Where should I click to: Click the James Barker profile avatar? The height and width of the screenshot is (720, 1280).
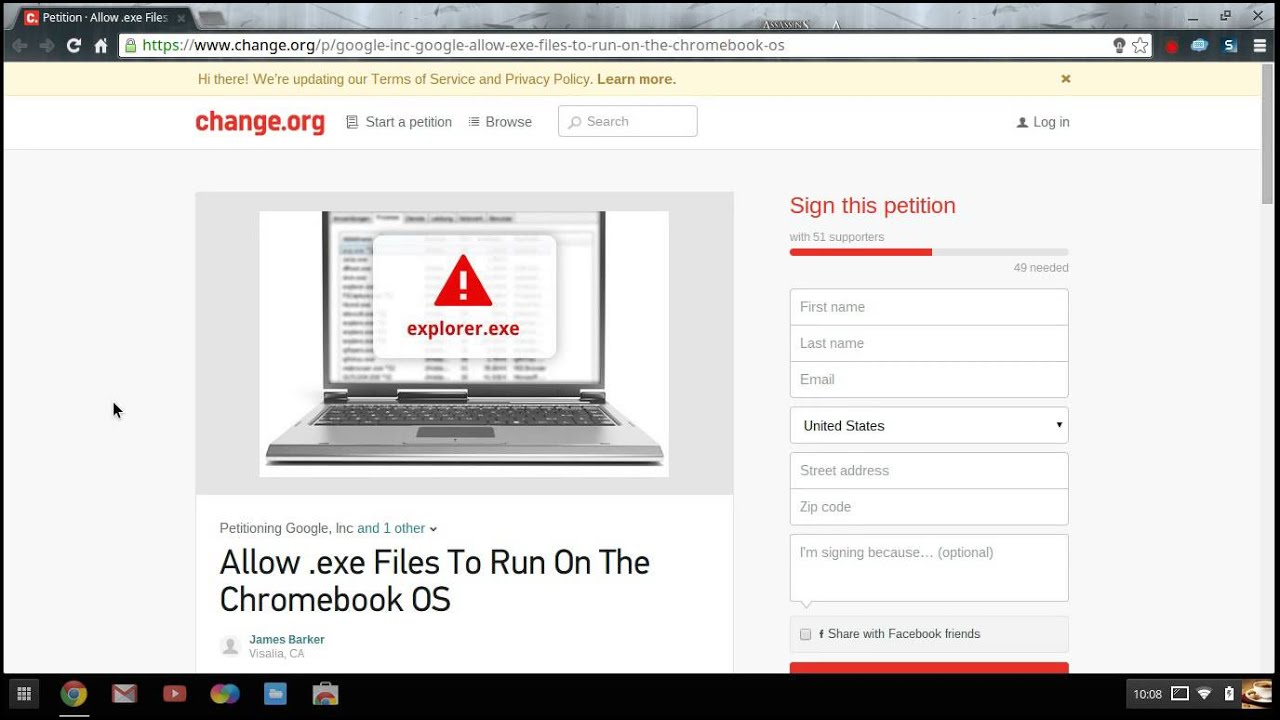coord(230,646)
